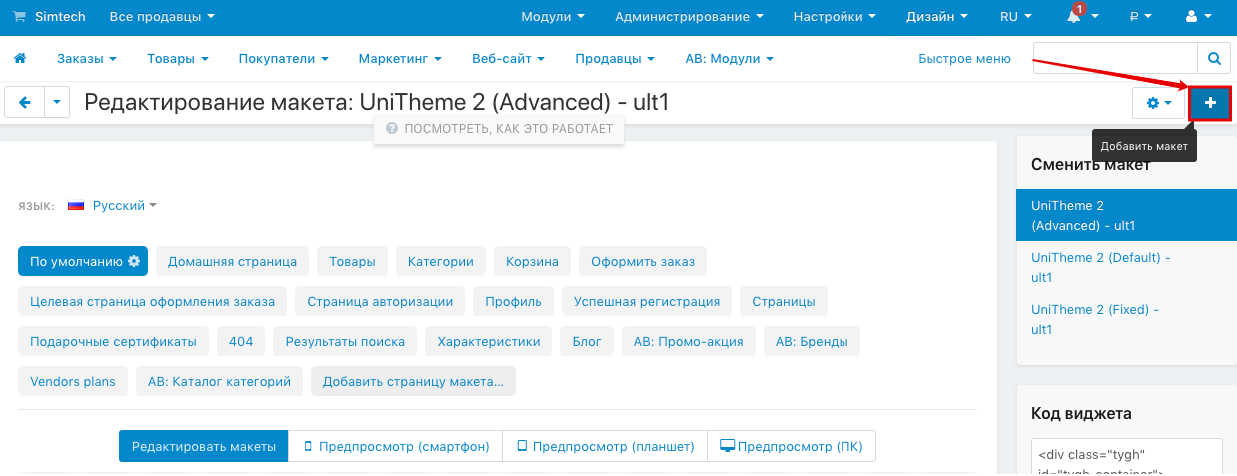Open the Администрирование menu

(x=689, y=17)
